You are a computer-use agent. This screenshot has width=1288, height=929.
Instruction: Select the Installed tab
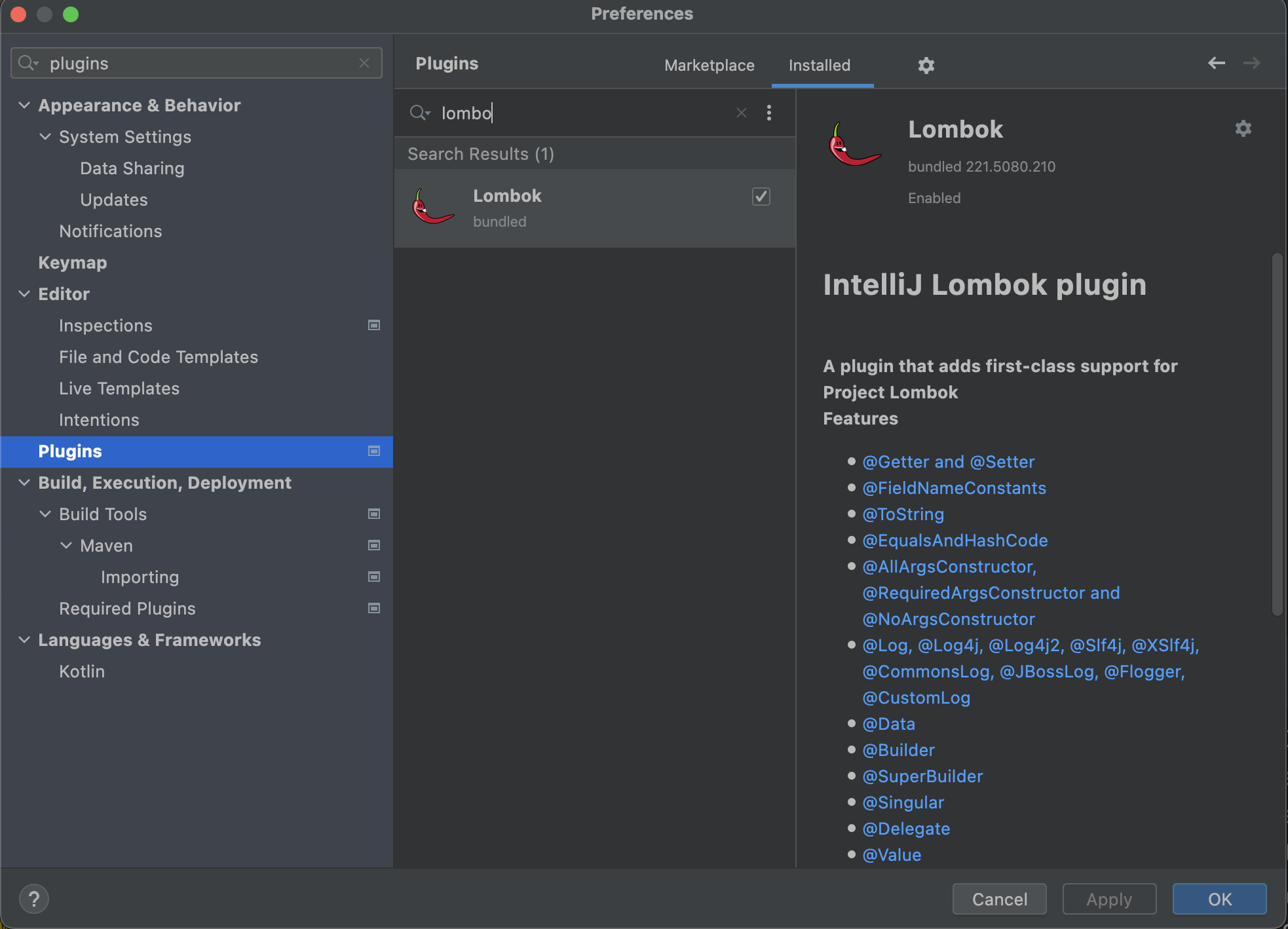point(819,66)
